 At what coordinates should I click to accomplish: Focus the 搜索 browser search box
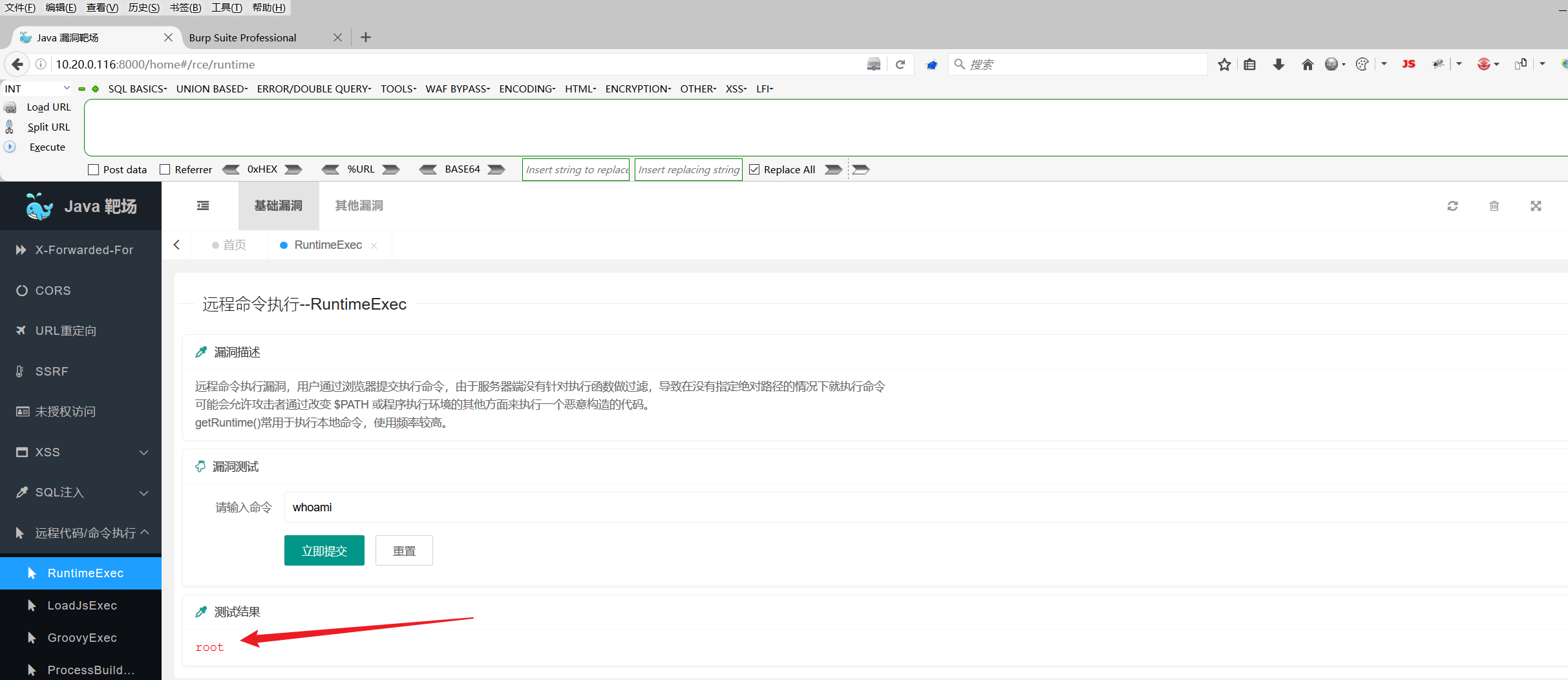click(1077, 64)
